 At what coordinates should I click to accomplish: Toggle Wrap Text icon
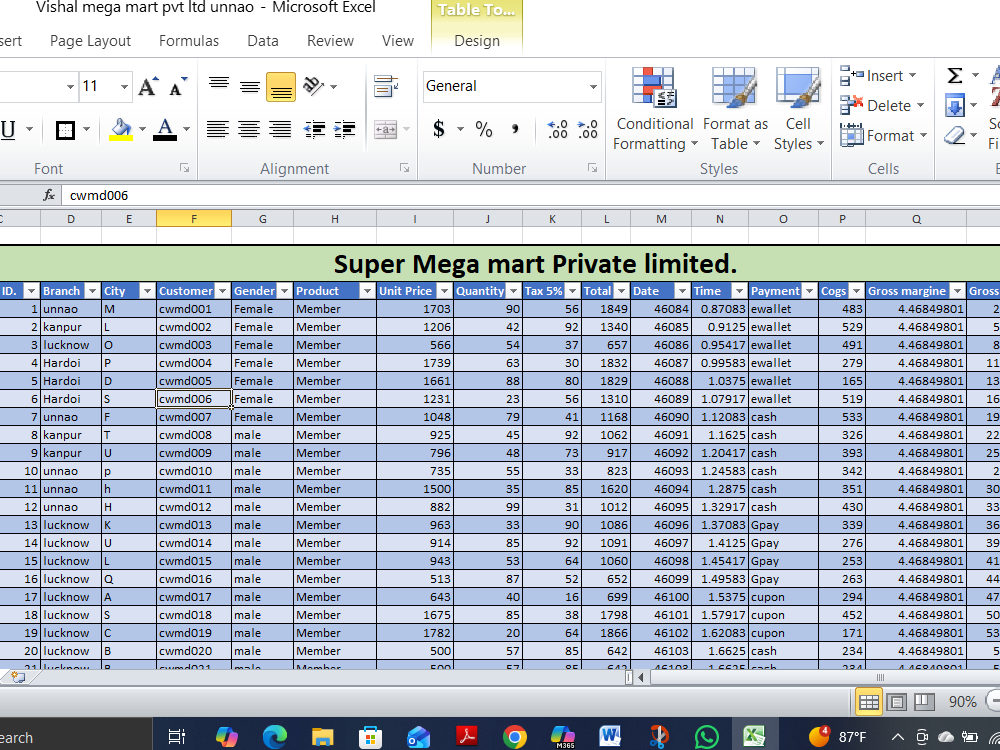(386, 86)
